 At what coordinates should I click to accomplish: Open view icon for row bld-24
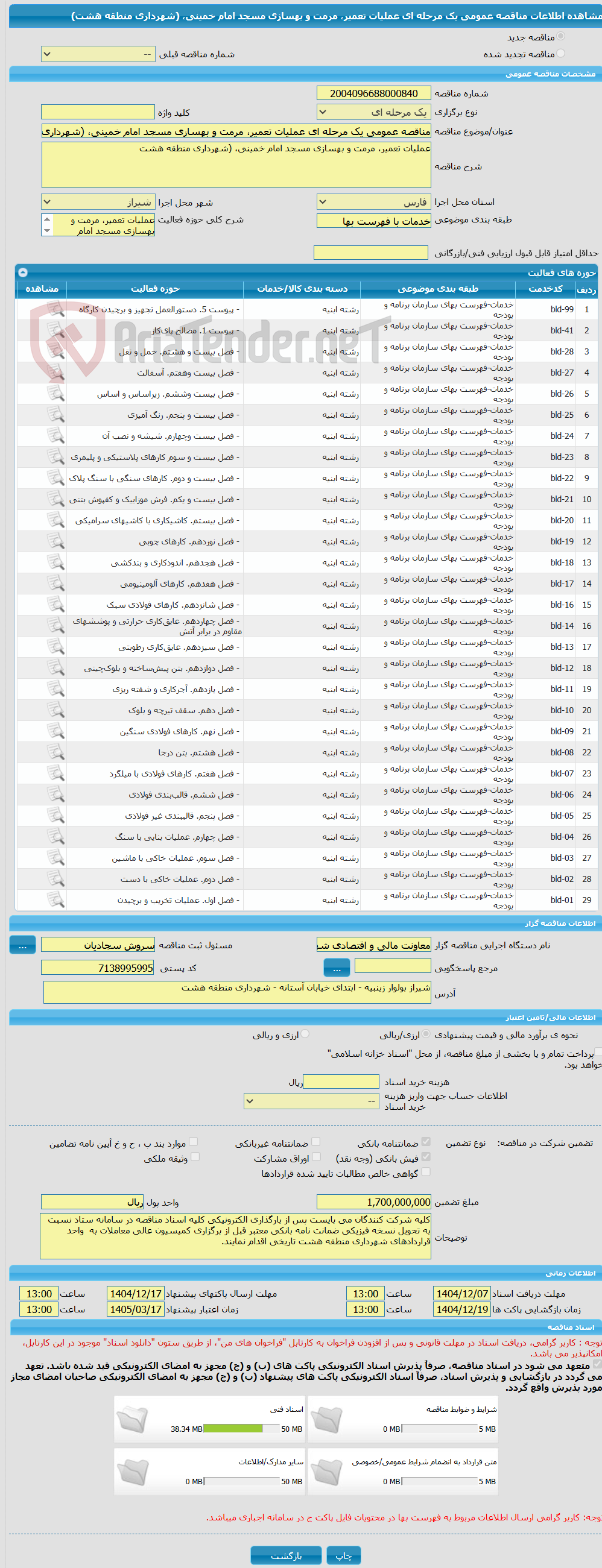click(x=55, y=436)
